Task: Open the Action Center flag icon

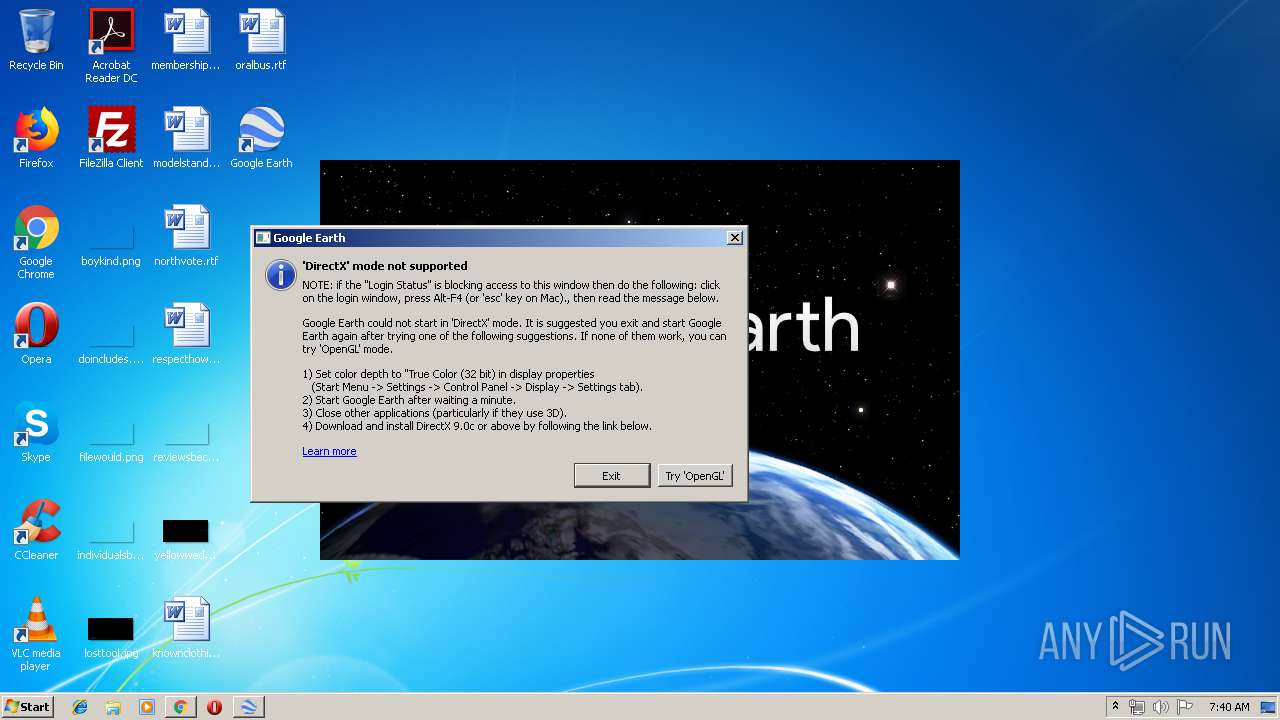Action: pos(1185,707)
